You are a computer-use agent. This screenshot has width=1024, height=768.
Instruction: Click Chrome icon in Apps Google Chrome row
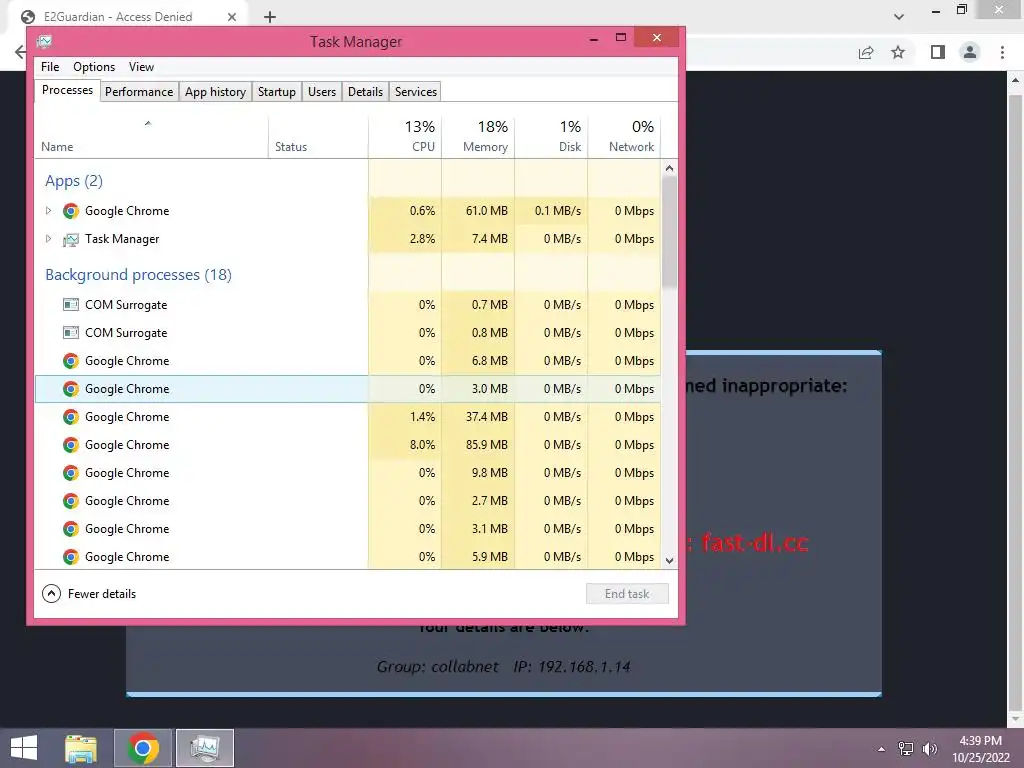(71, 211)
